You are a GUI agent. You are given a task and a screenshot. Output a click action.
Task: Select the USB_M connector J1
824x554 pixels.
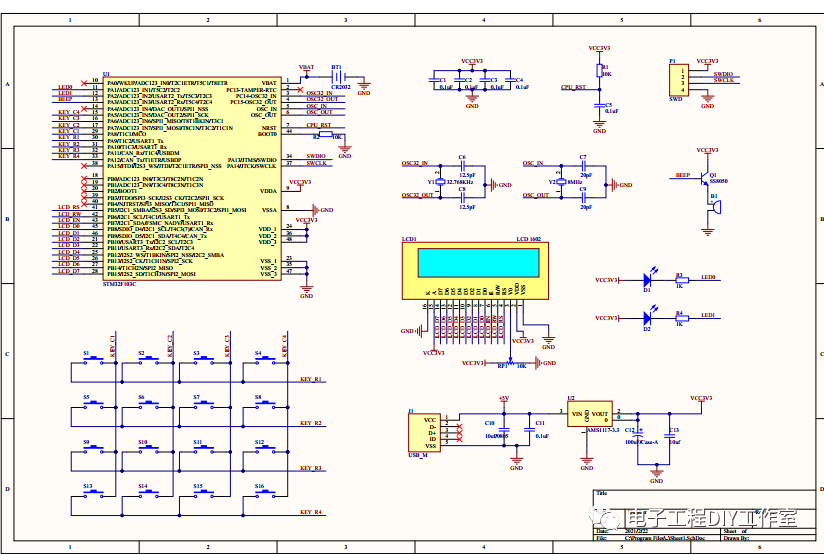click(x=424, y=433)
